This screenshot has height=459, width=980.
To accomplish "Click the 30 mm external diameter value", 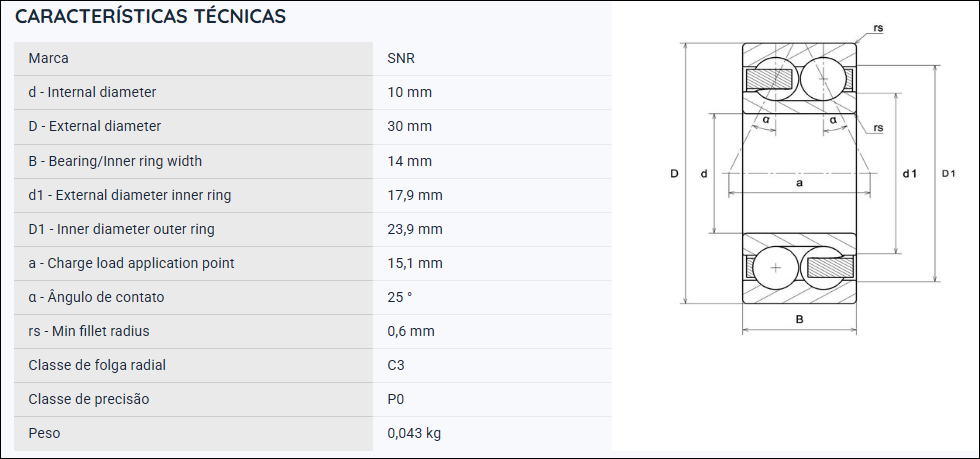I will (x=409, y=126).
